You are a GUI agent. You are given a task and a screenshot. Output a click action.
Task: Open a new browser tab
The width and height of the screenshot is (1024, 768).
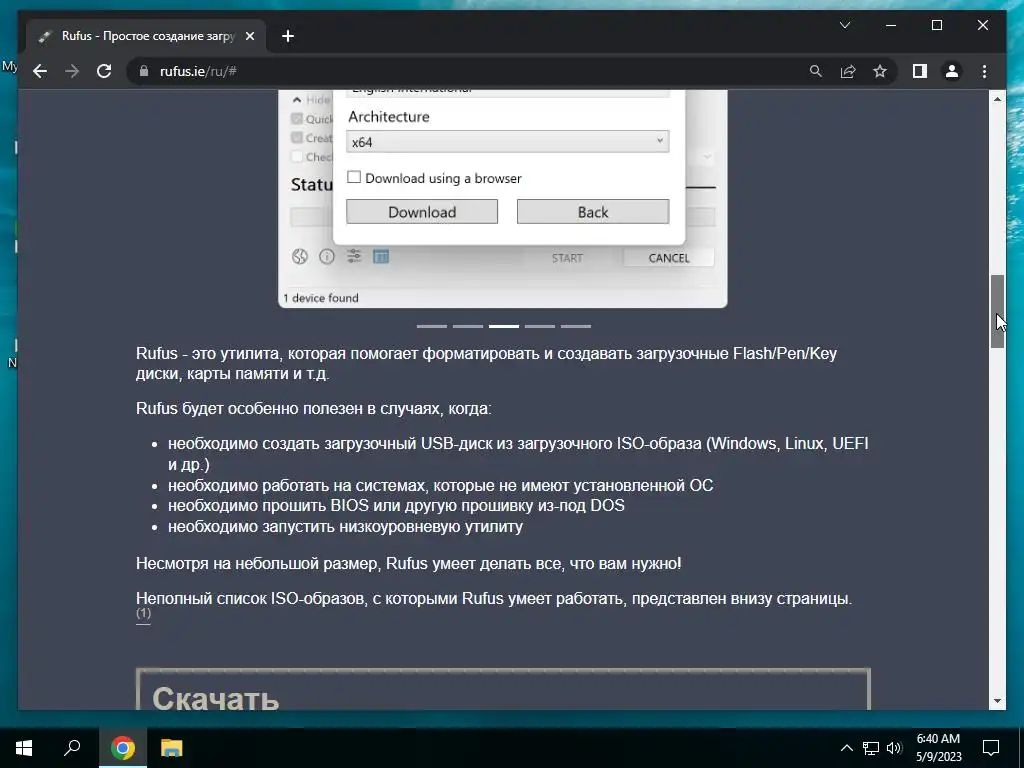[288, 36]
